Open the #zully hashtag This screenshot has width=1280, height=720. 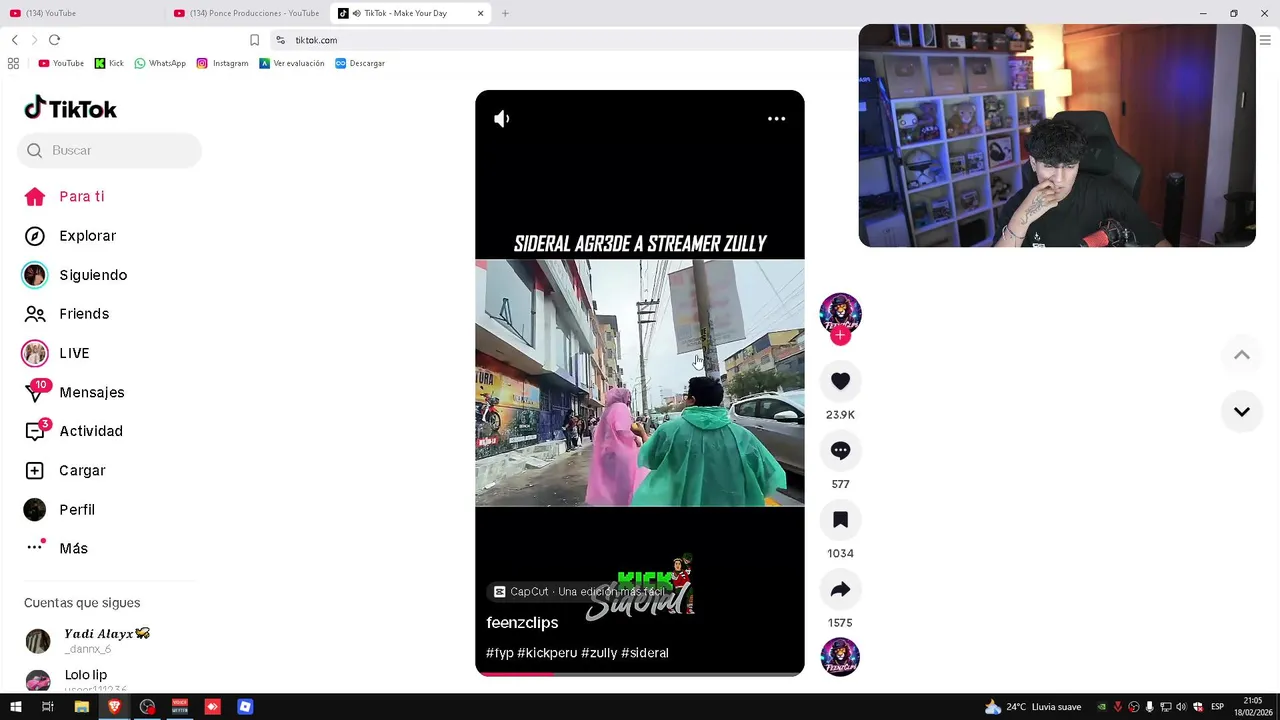pyautogui.click(x=599, y=653)
